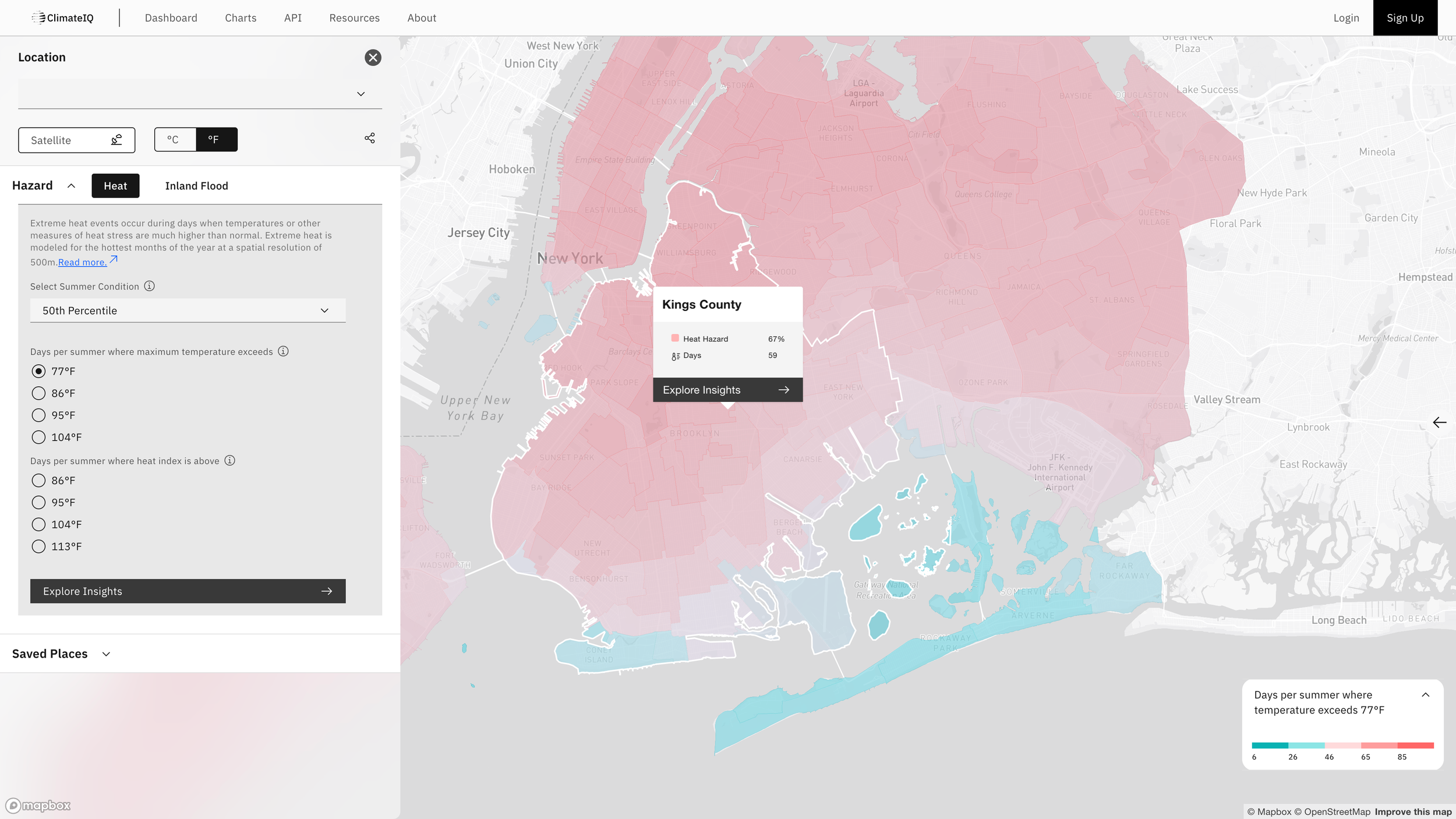Select the Heat hazard tab

click(115, 186)
